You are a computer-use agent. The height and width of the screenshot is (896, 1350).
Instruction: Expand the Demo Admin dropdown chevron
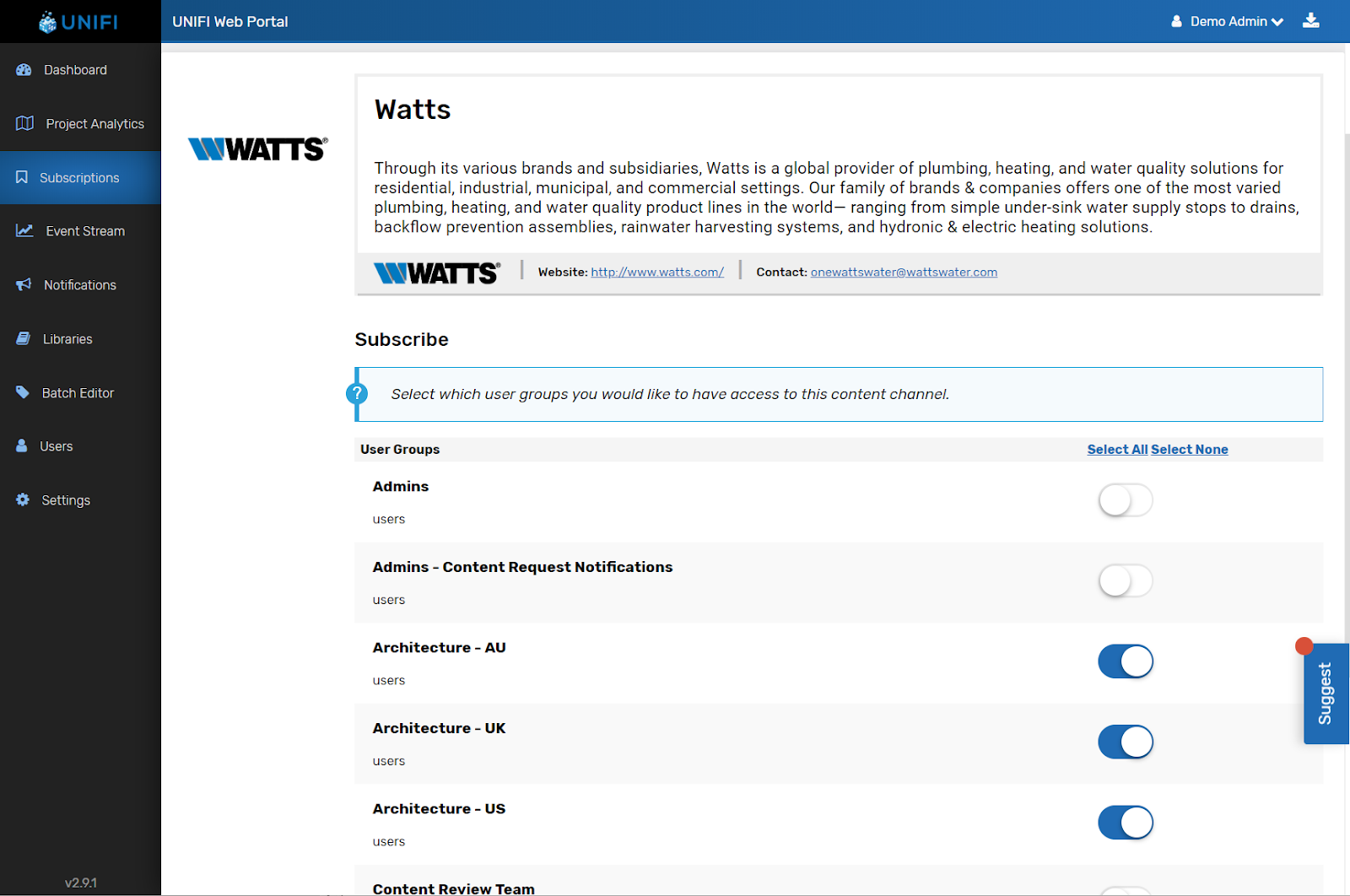(1277, 22)
